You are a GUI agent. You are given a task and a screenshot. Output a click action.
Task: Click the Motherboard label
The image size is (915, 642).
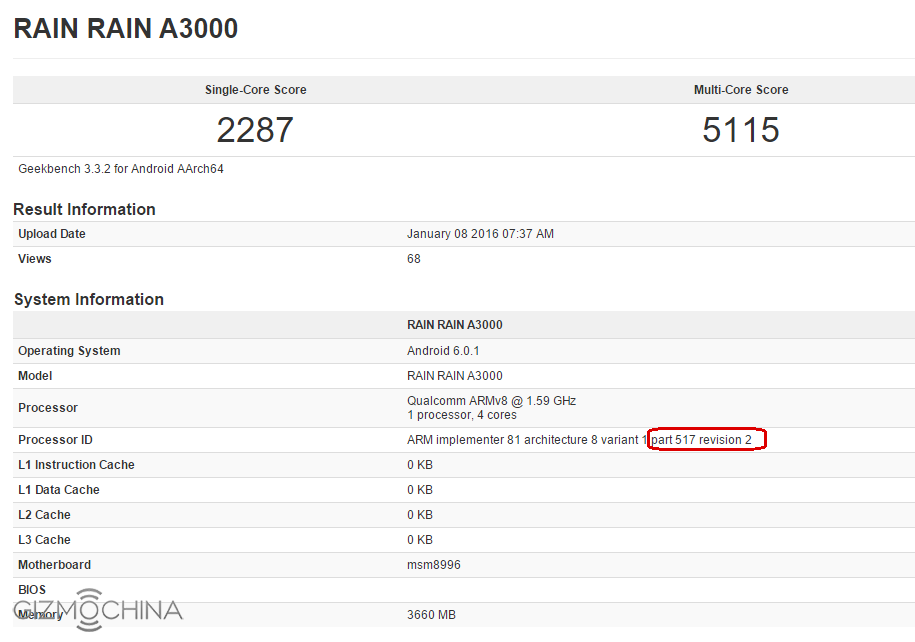[54, 564]
